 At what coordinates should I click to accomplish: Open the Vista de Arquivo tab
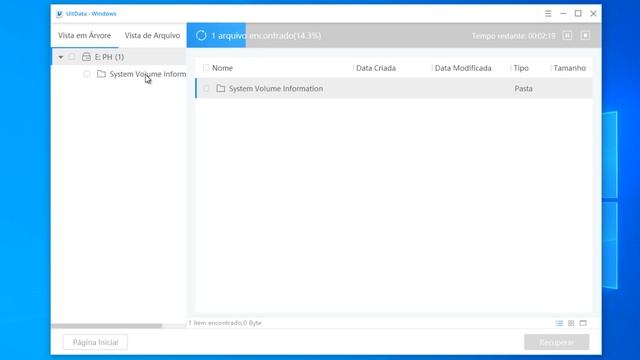click(x=152, y=36)
